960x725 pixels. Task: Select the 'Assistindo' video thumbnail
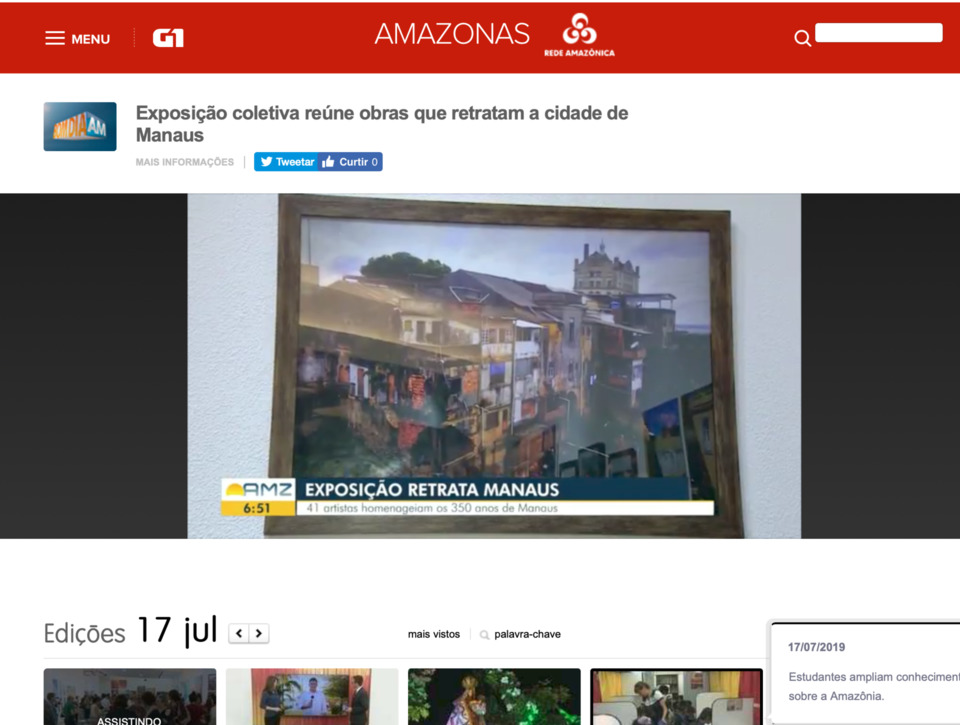tap(130, 697)
